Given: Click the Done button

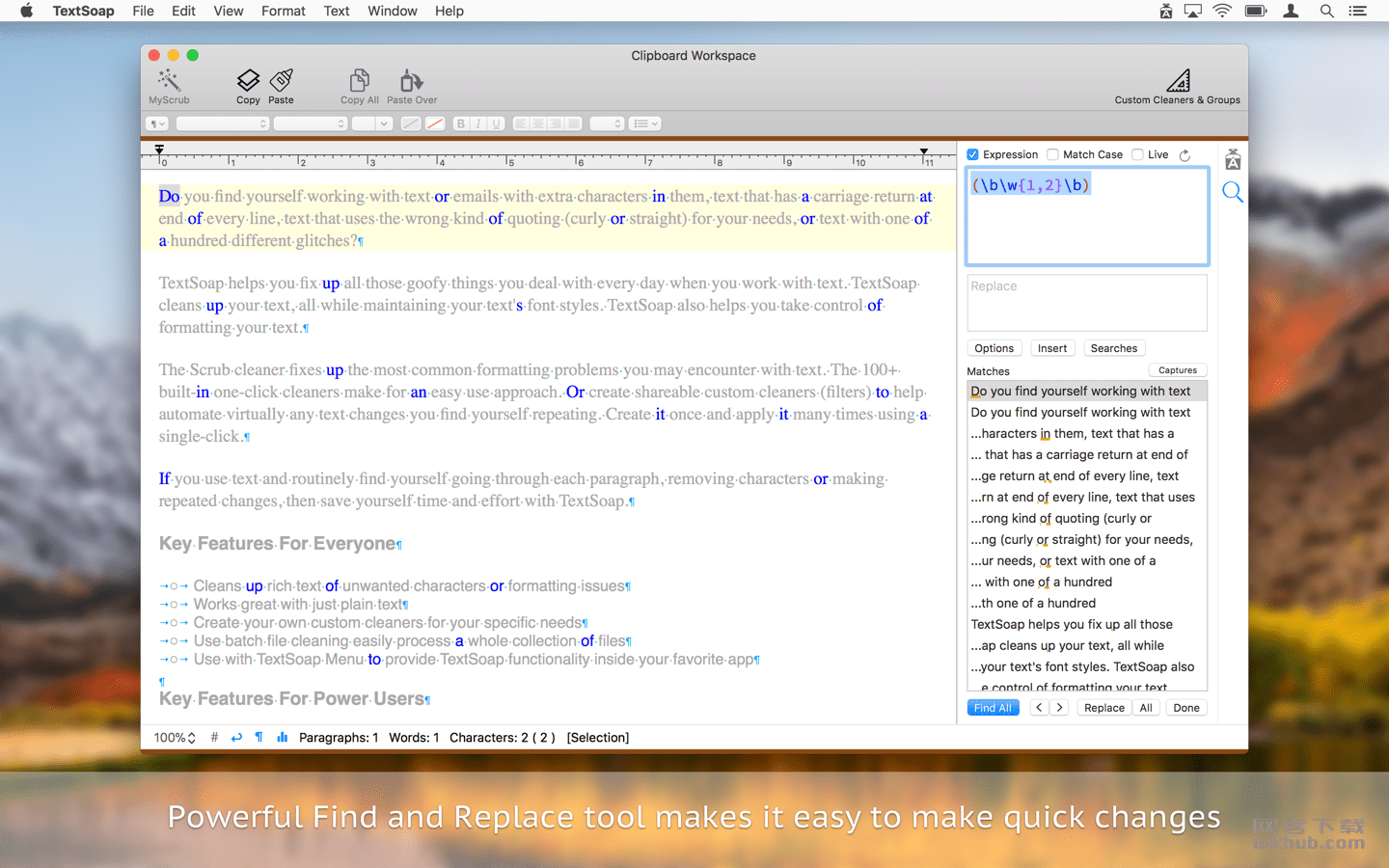Looking at the screenshot, I should 1186,708.
